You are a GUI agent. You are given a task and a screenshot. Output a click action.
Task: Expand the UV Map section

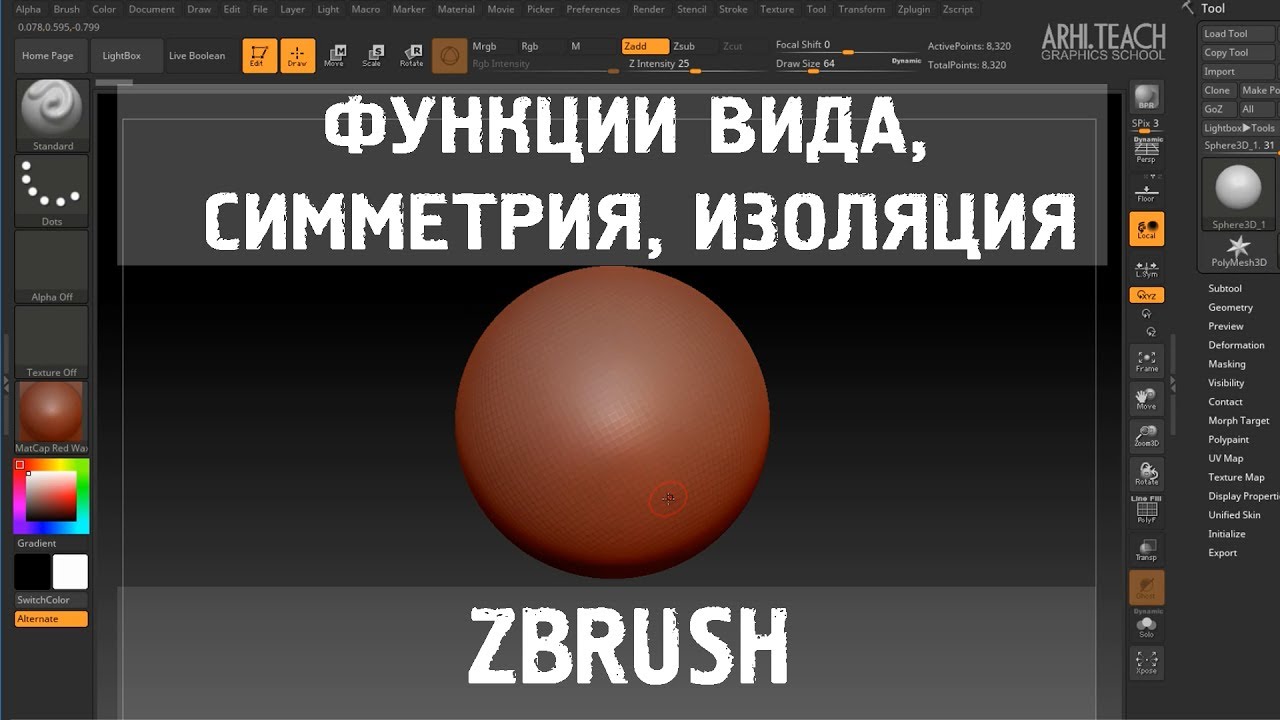[x=1225, y=459]
